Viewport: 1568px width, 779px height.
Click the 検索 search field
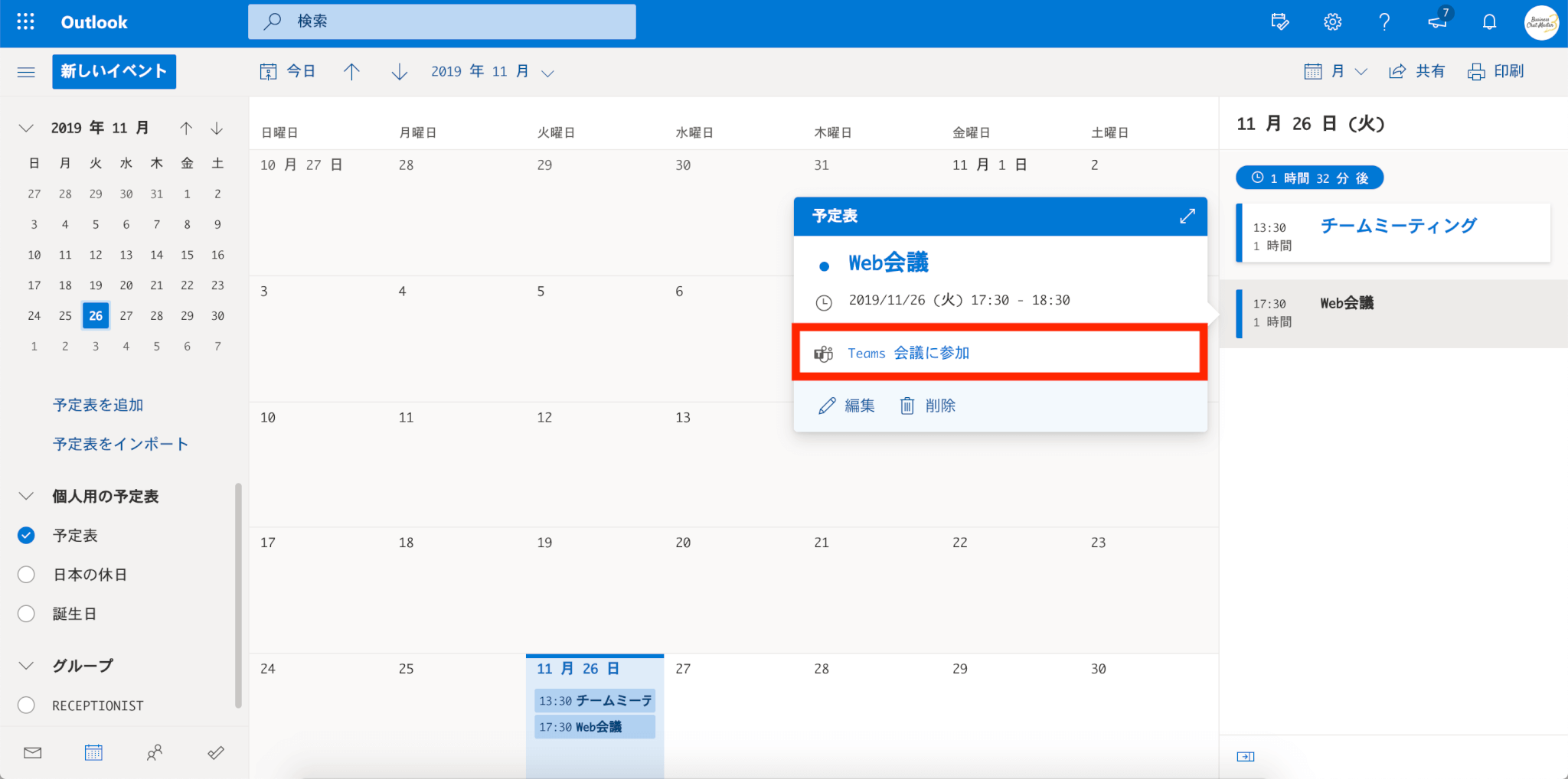coord(442,21)
